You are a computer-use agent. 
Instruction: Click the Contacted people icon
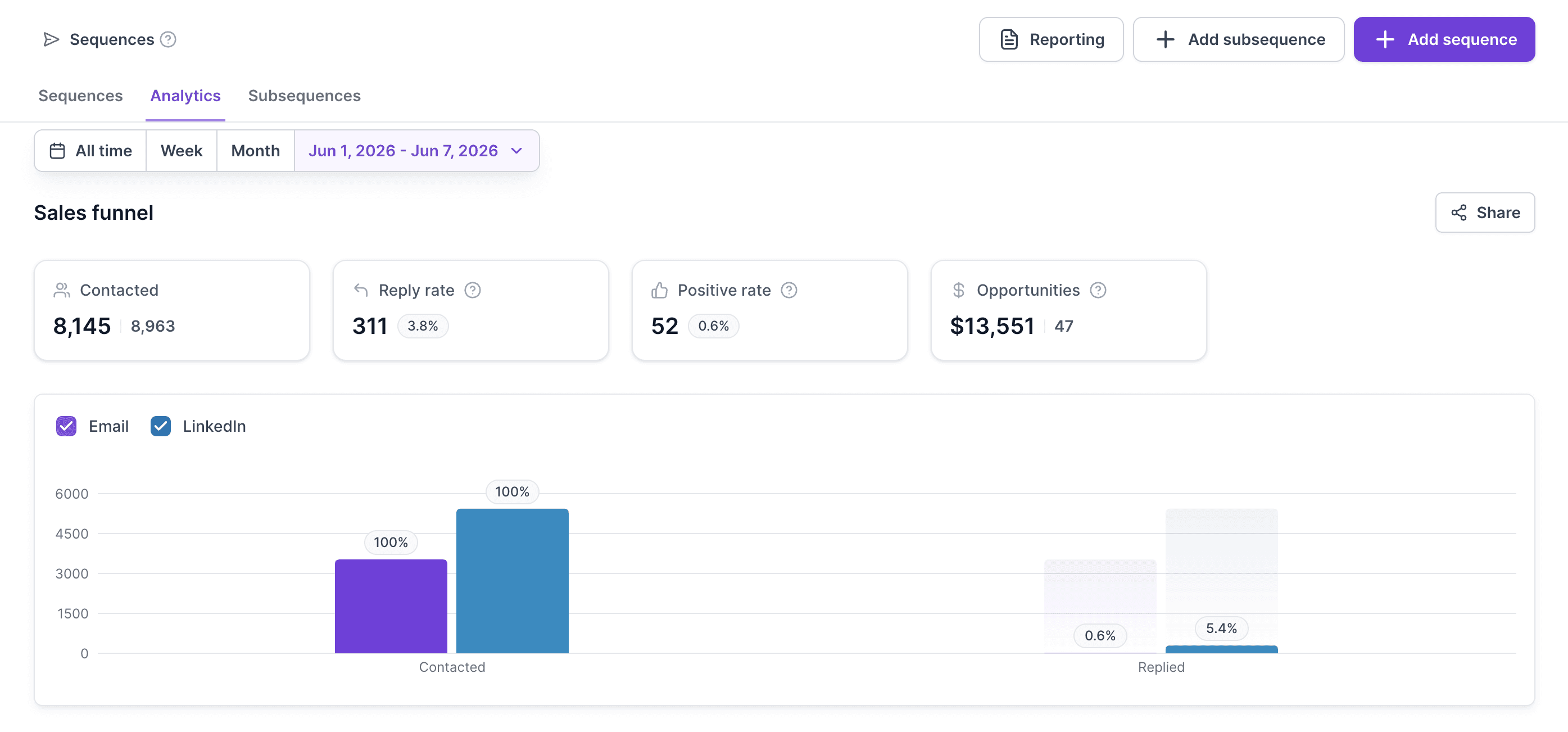(x=61, y=290)
